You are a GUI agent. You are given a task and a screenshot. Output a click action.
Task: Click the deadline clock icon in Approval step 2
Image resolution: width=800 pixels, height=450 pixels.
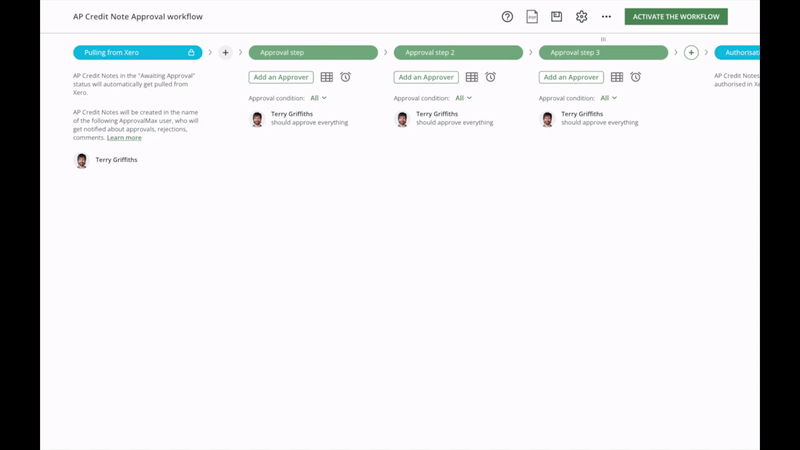click(490, 77)
